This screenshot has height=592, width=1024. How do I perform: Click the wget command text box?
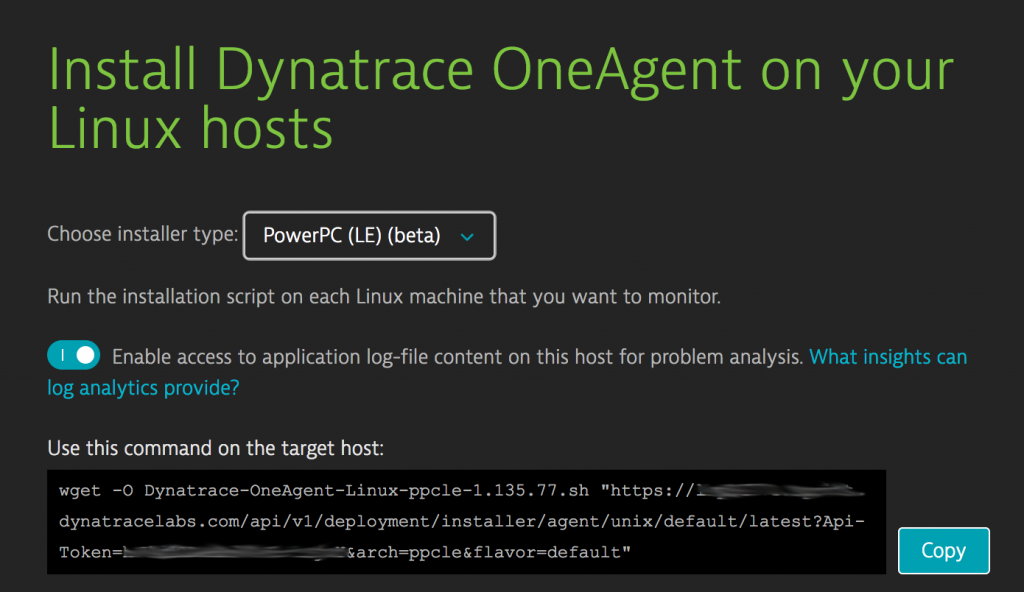(x=466, y=521)
